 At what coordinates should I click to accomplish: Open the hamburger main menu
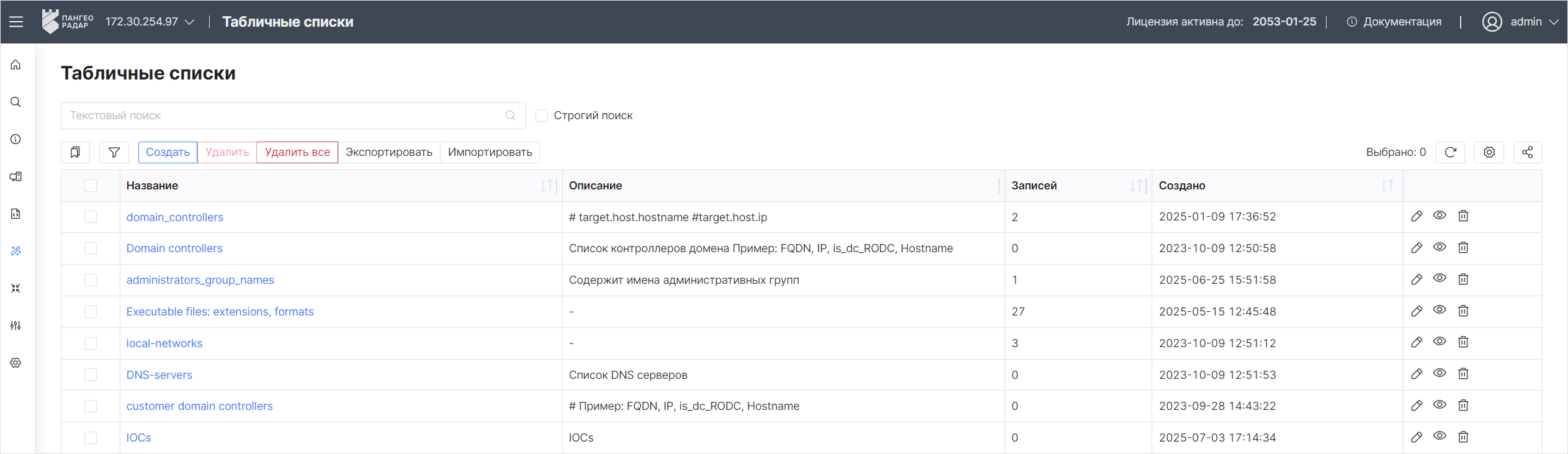point(16,22)
